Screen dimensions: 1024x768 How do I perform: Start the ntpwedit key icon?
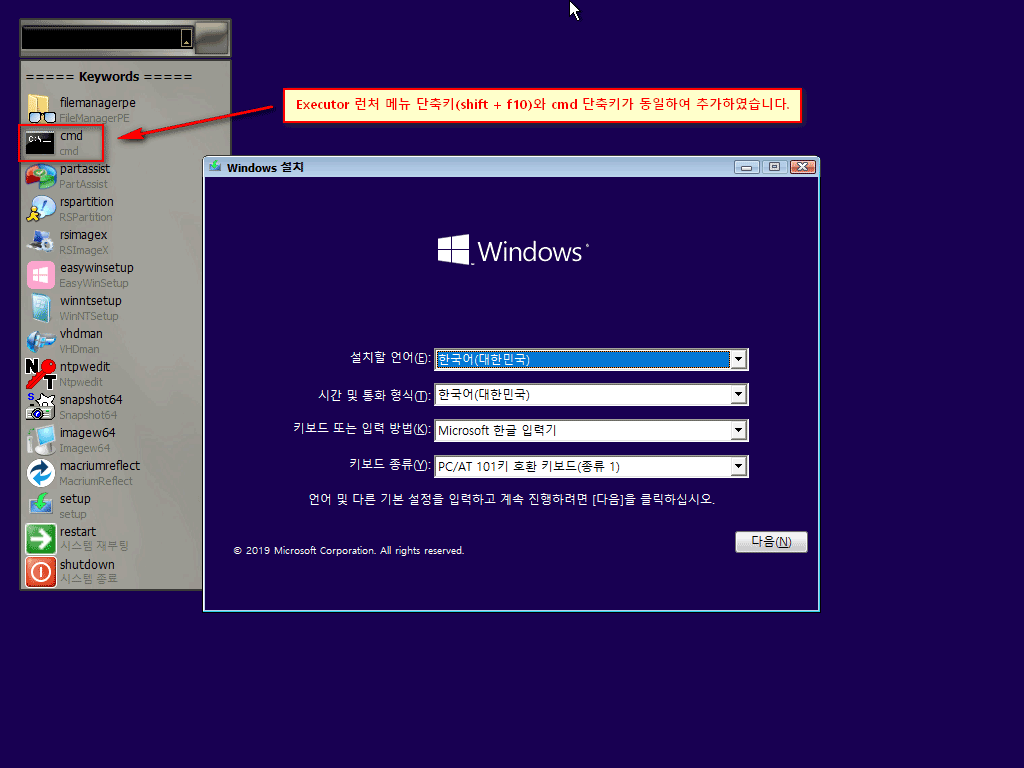click(40, 374)
